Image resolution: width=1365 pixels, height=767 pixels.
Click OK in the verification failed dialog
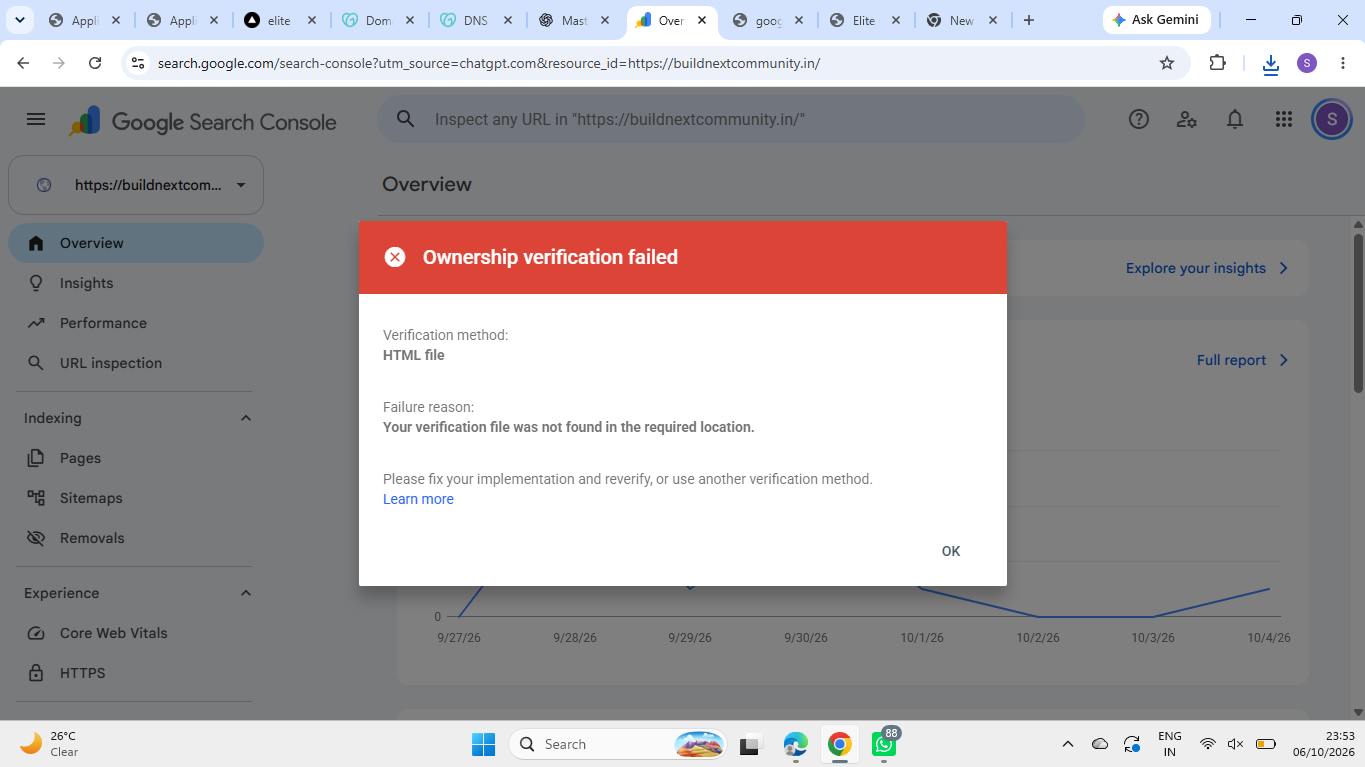point(951,551)
